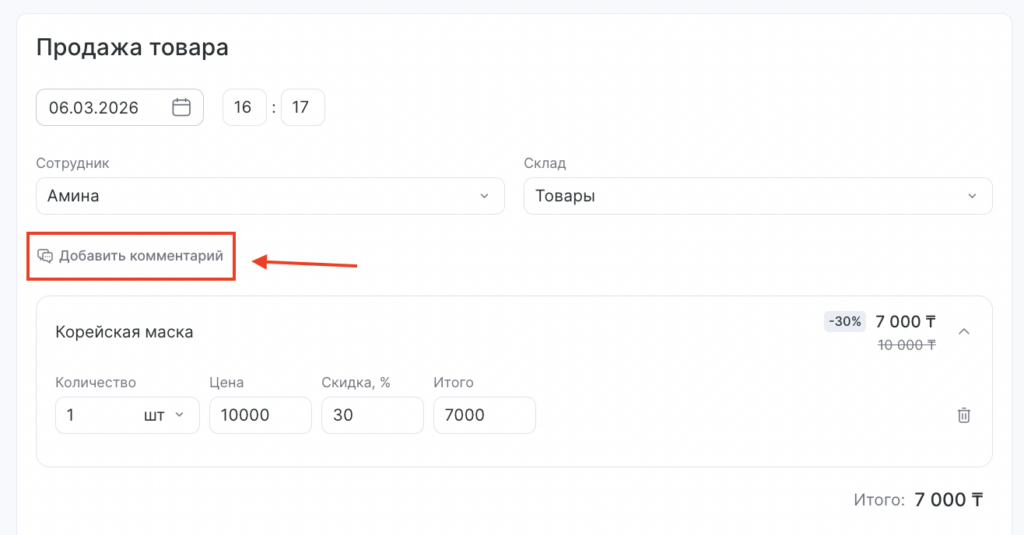1024x535 pixels.
Task: Click the crossed-out 10 000 ₸ price
Action: pos(906,344)
